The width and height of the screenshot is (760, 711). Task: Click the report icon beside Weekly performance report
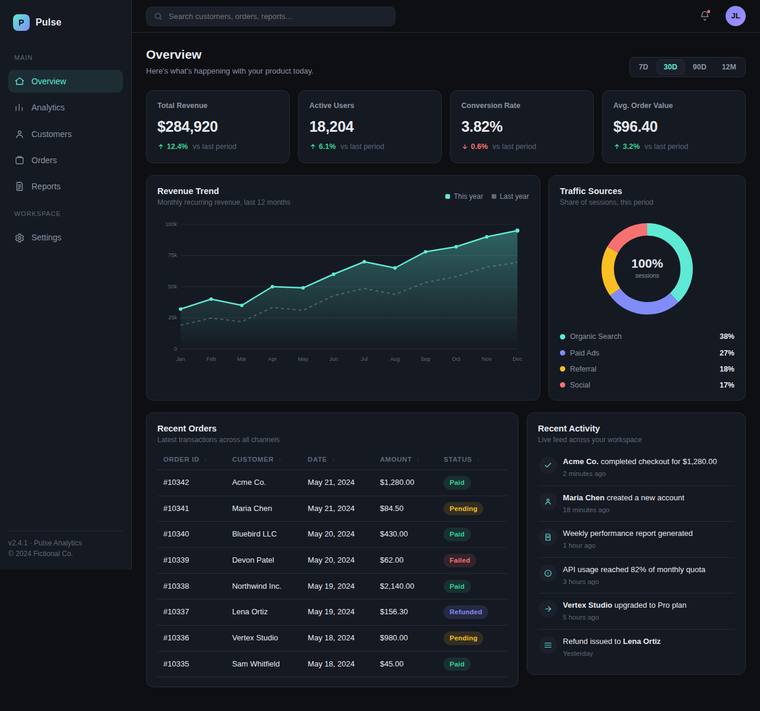(x=548, y=537)
